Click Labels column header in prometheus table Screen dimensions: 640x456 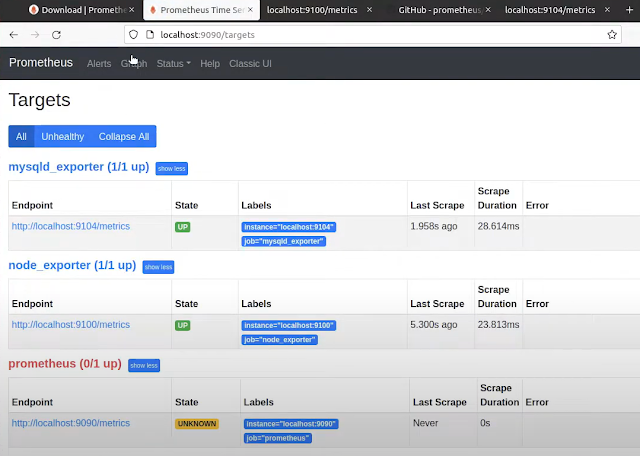[x=258, y=402]
